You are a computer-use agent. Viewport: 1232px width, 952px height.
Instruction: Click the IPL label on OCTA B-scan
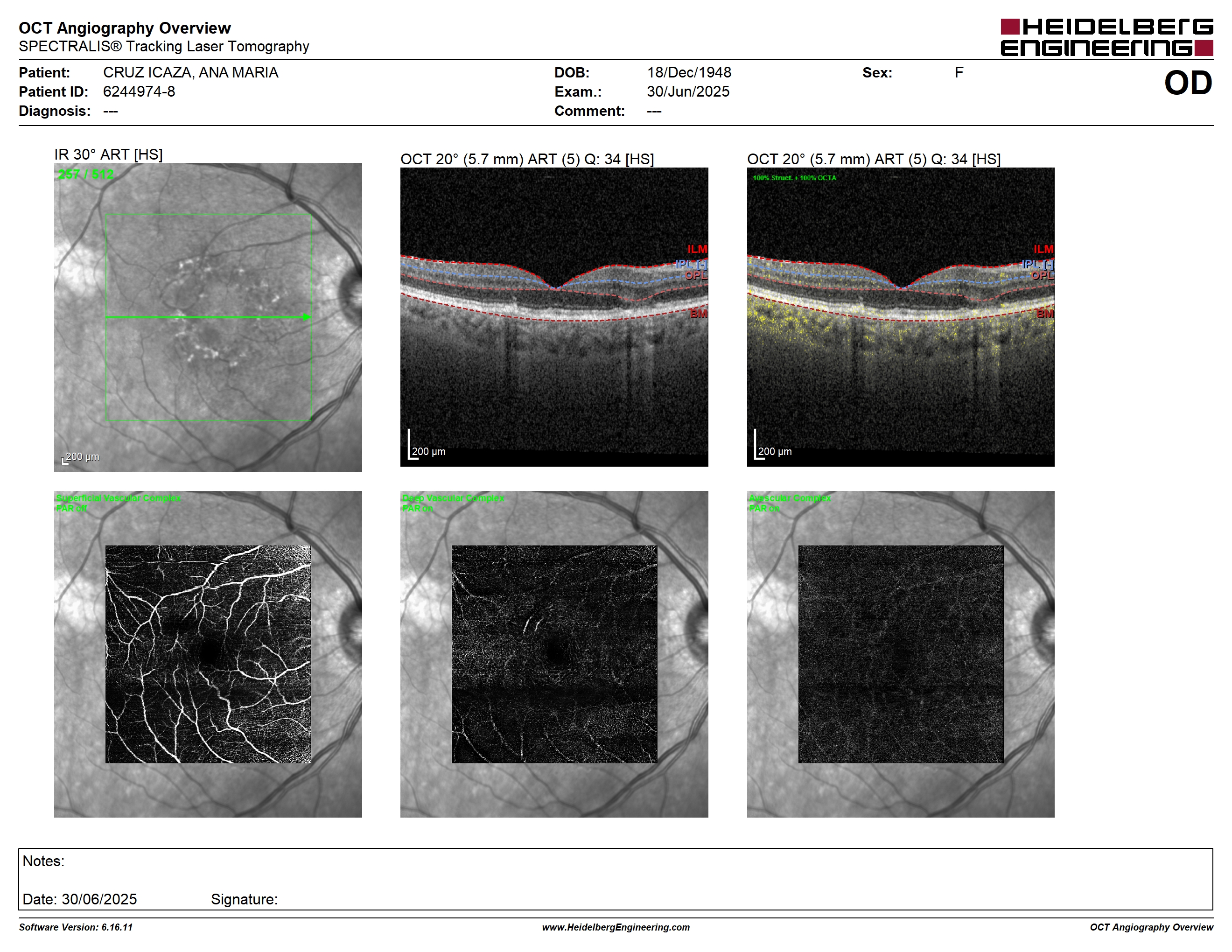(1037, 264)
